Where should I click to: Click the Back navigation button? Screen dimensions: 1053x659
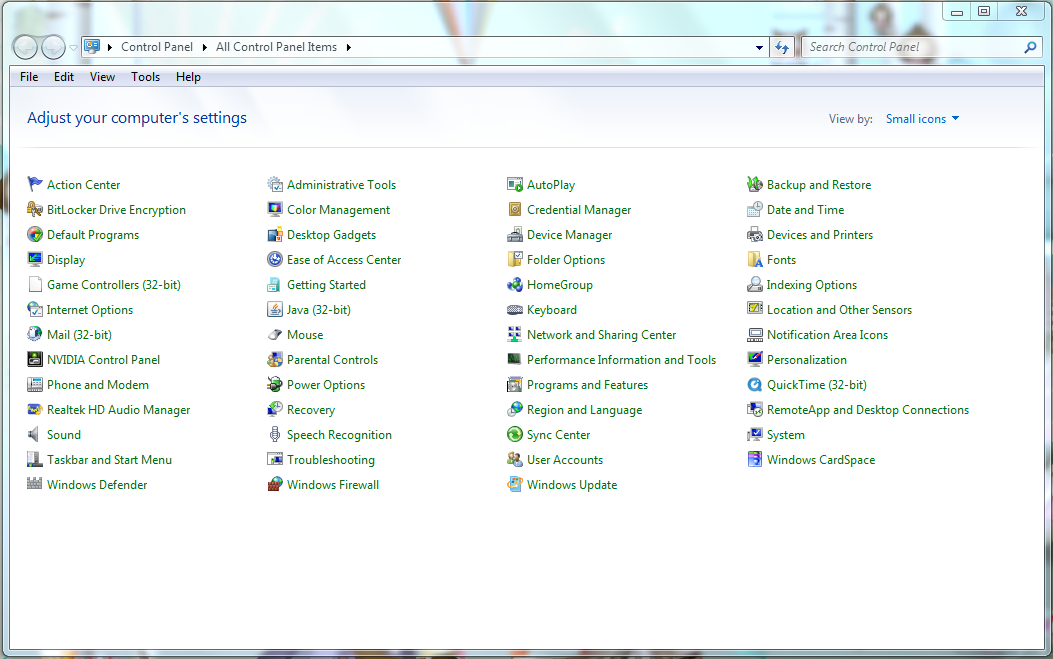(25, 47)
